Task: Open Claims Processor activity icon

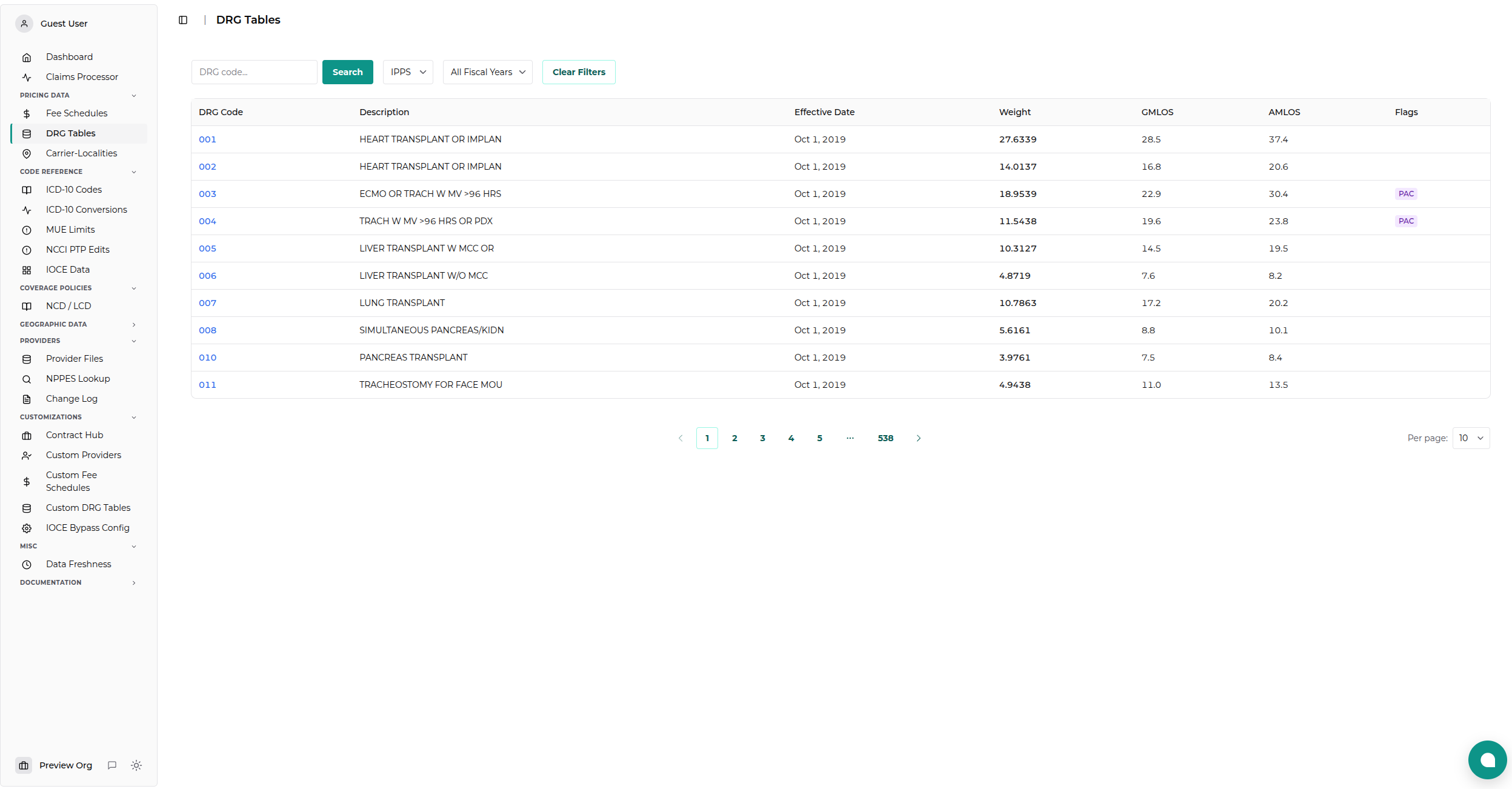Action: [27, 78]
